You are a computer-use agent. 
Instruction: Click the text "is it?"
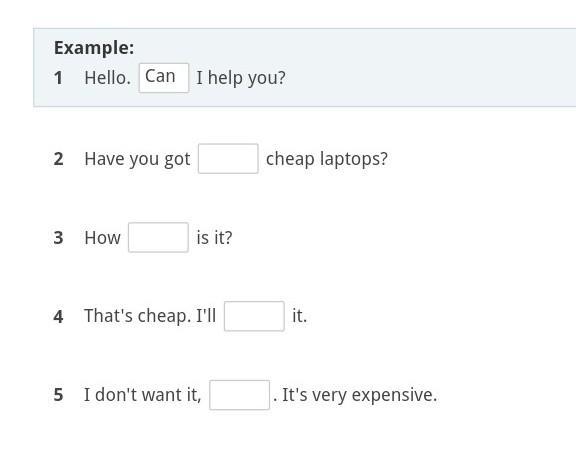click(x=214, y=238)
